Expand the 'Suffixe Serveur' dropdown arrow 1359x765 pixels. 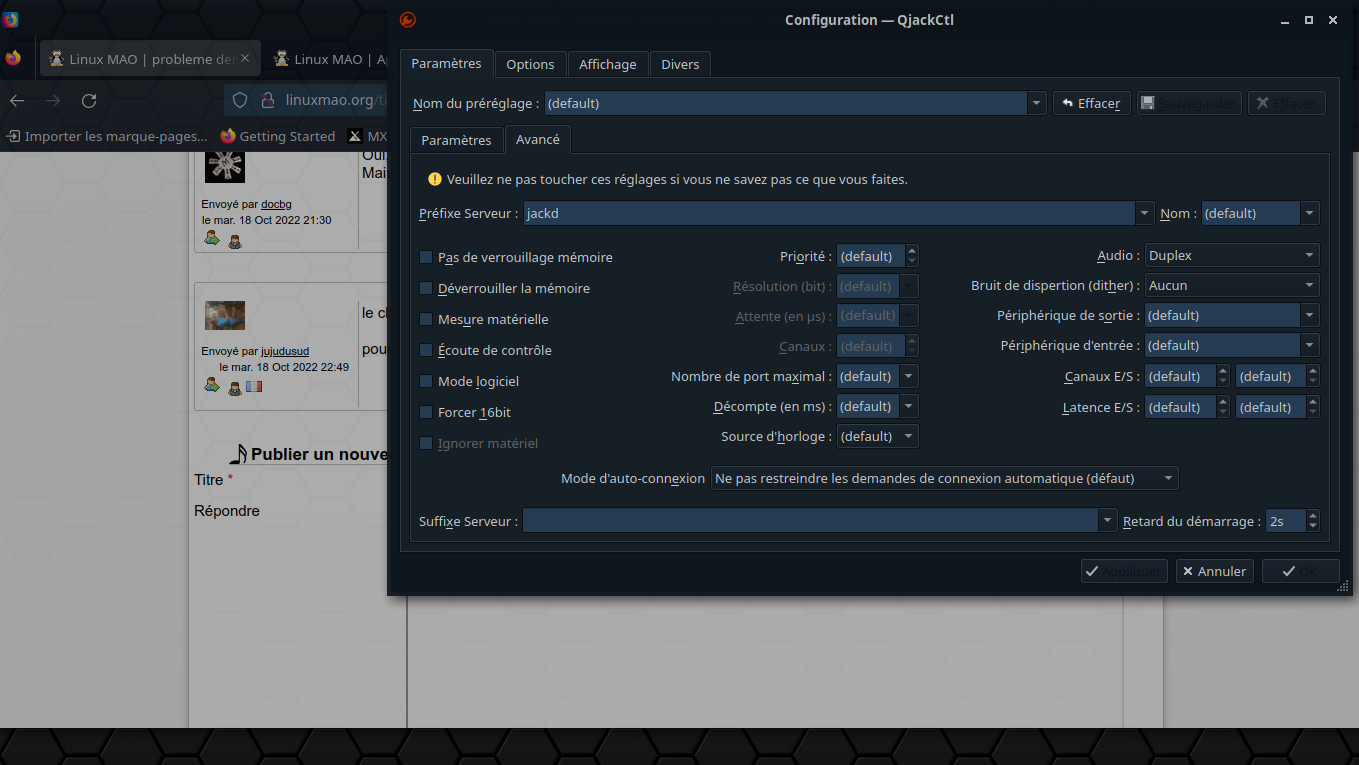pyautogui.click(x=1107, y=521)
